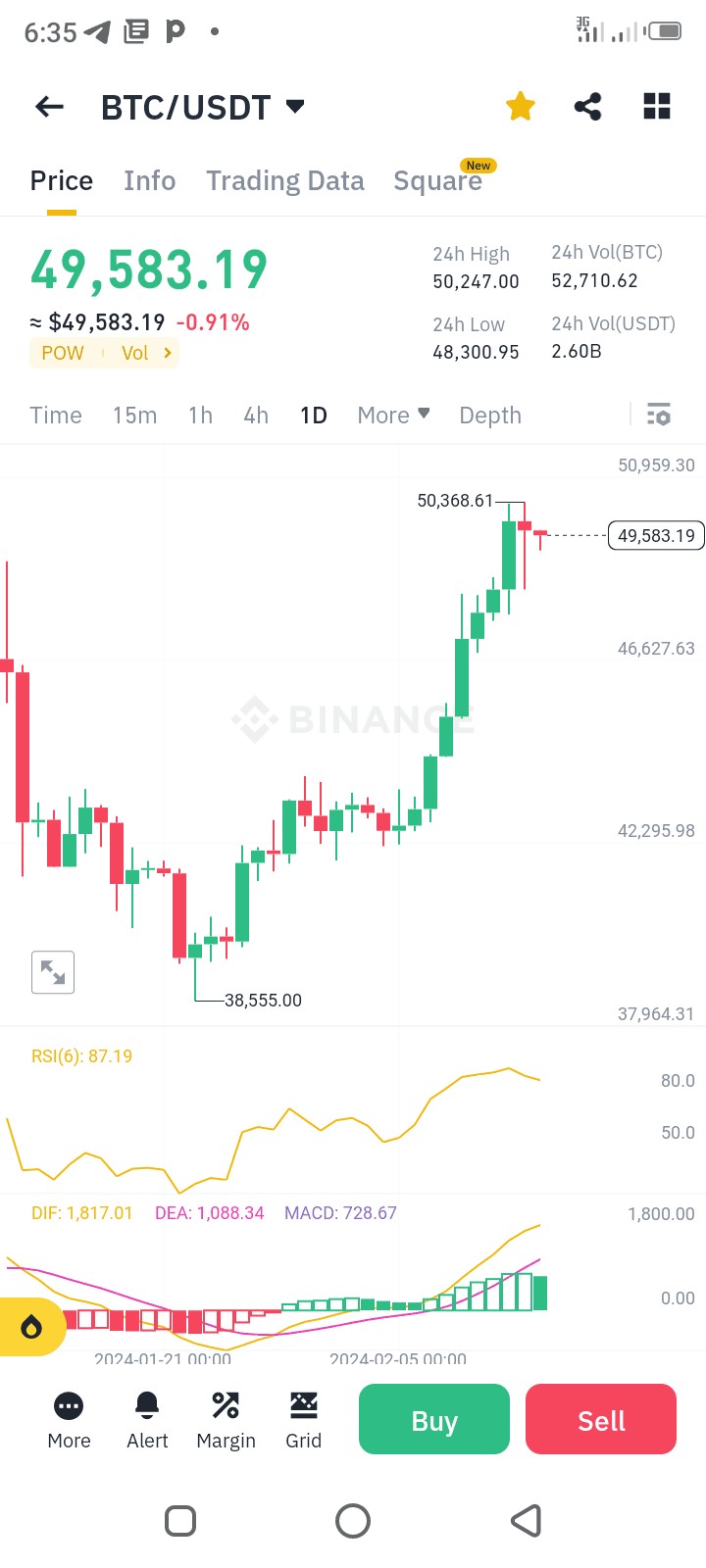Tap the star to favorite BTC/USDT
Screen dimensions: 706x1568
tap(520, 106)
